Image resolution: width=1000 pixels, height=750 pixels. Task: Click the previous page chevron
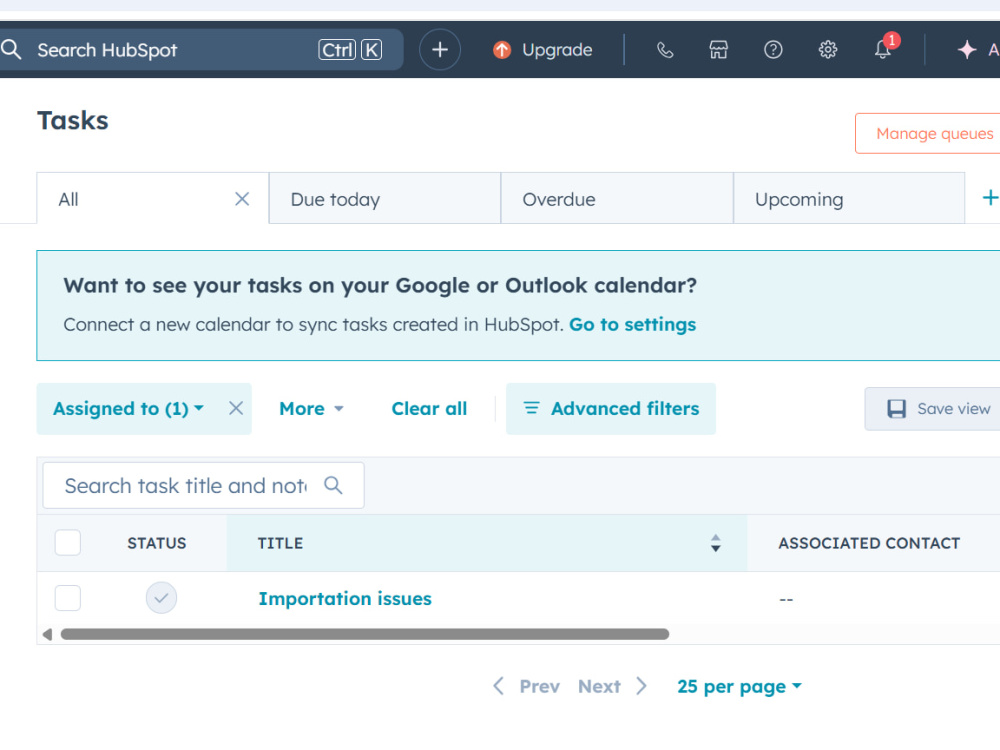point(499,686)
